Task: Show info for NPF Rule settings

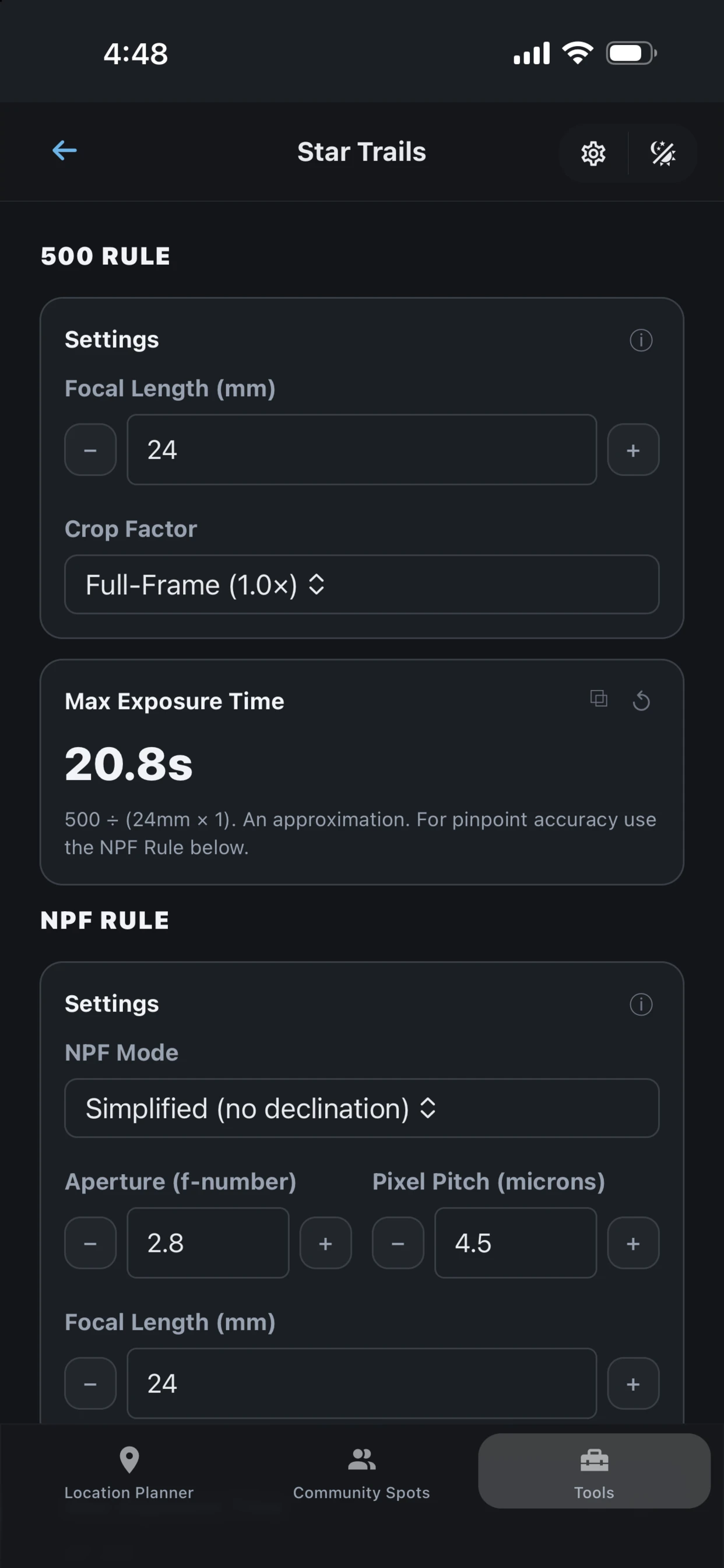Action: 641,1005
